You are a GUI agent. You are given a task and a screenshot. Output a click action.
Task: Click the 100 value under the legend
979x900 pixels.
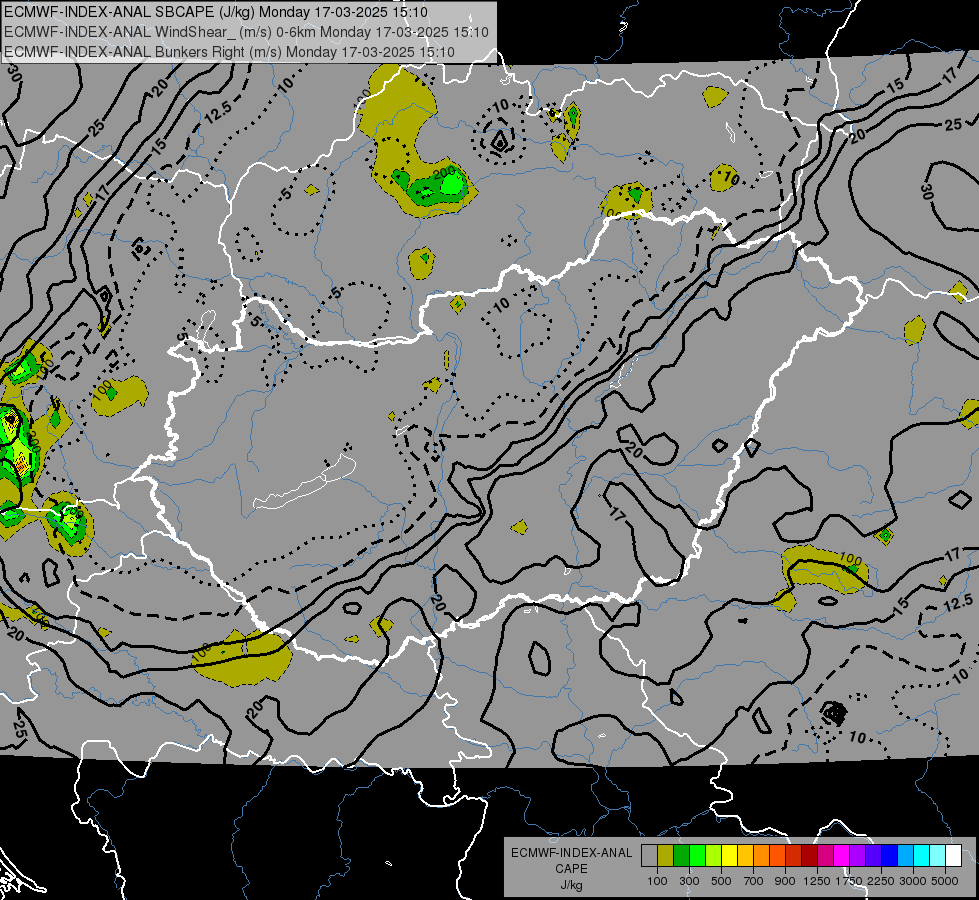click(x=657, y=881)
